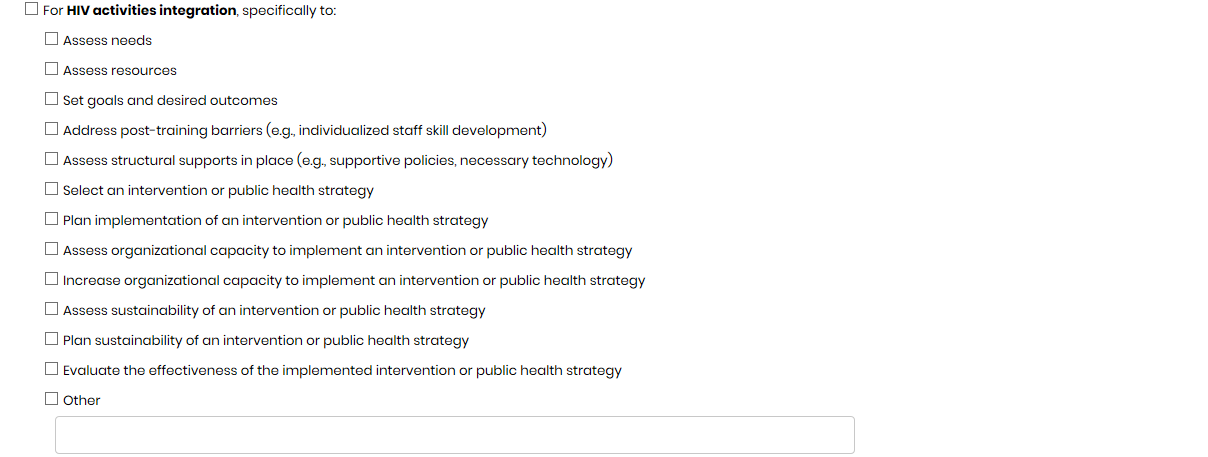Tick the Assess needs checkbox
Image resolution: width=1208 pixels, height=457 pixels.
tap(52, 40)
